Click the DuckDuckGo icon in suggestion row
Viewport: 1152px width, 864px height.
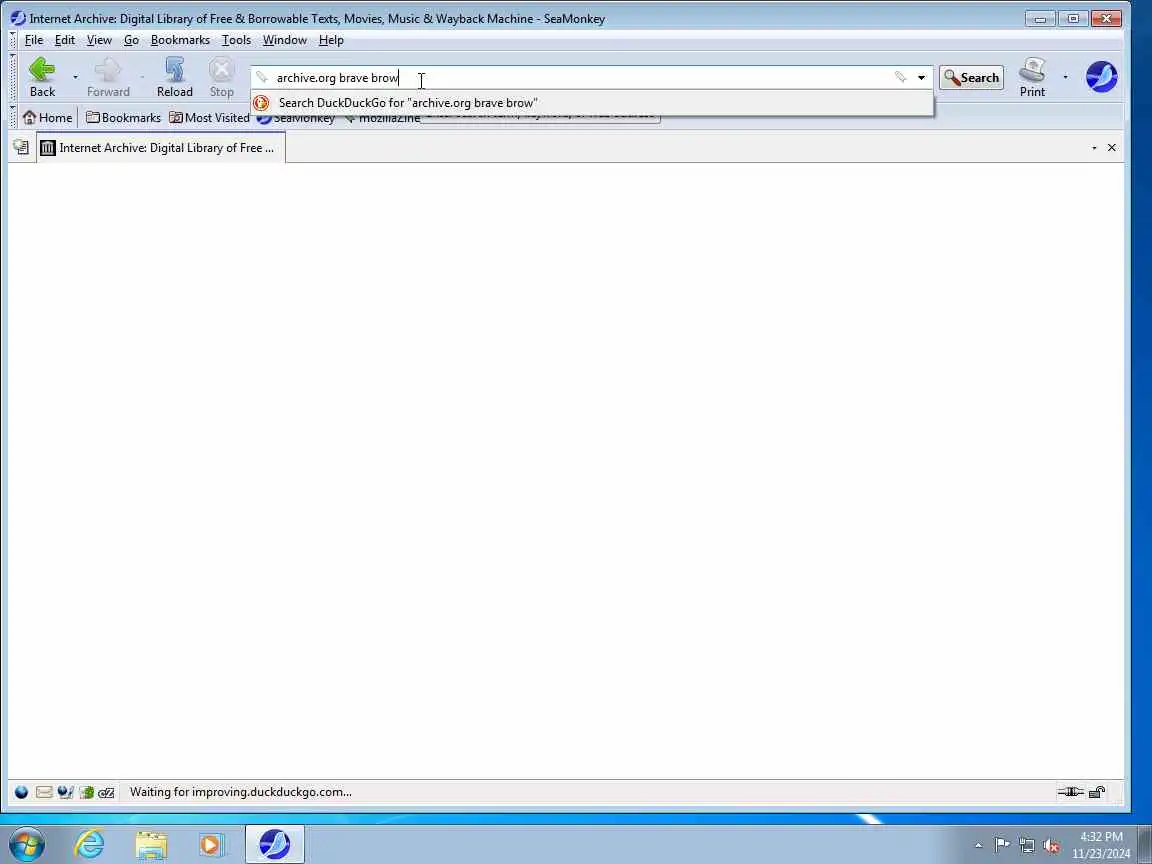click(x=261, y=103)
